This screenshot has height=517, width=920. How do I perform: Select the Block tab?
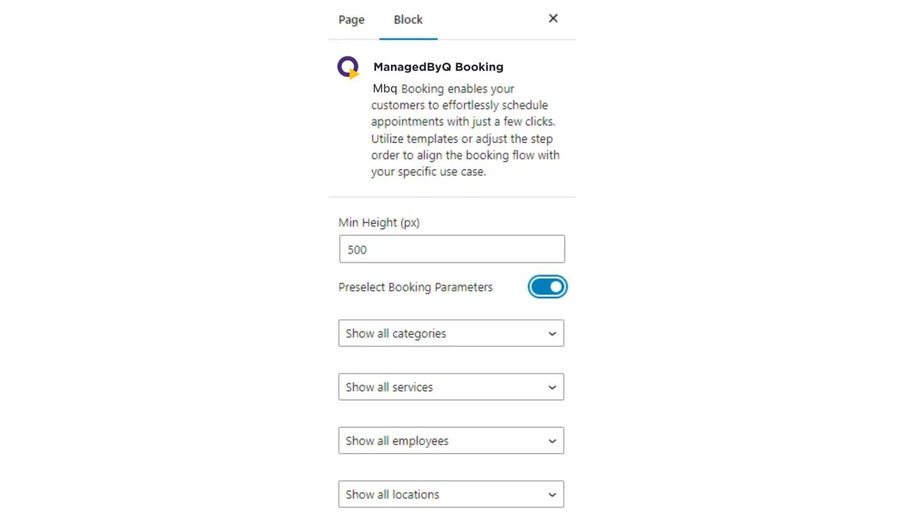pyautogui.click(x=408, y=19)
